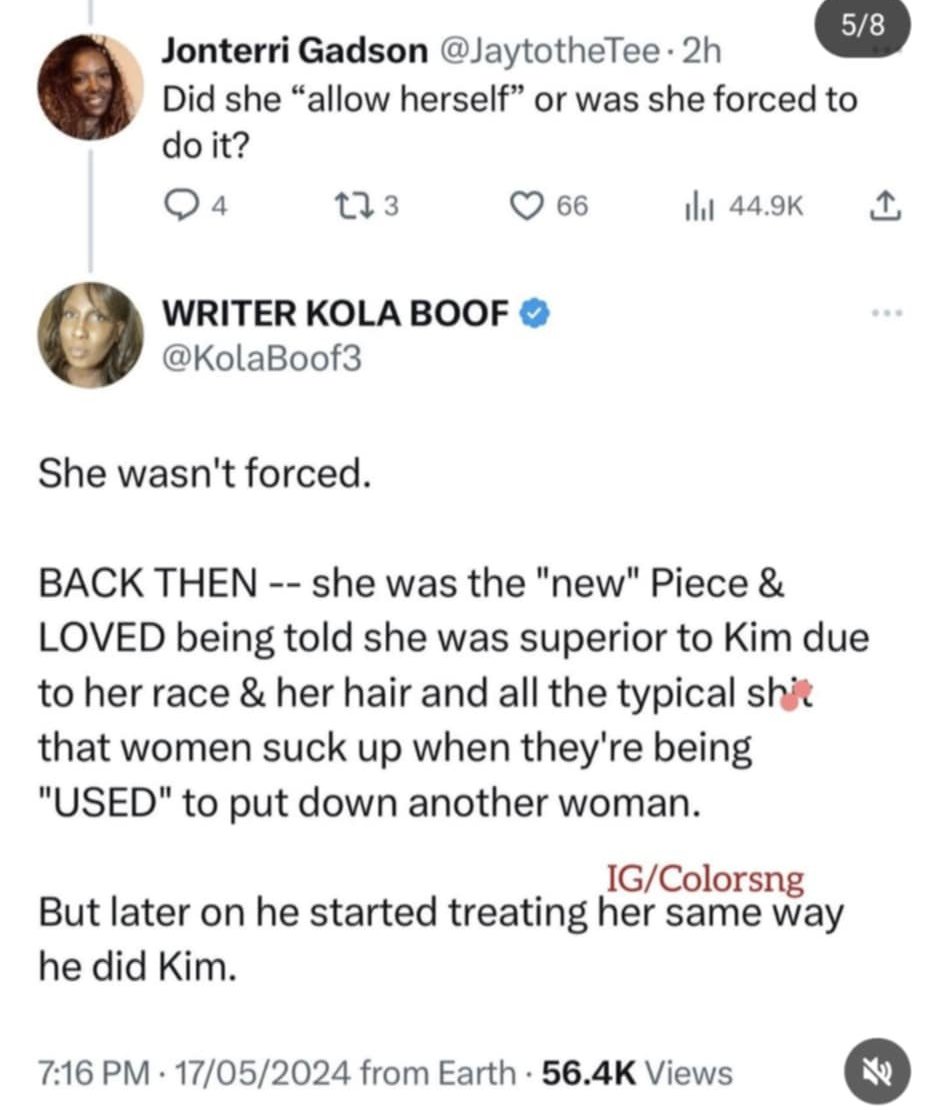Image resolution: width=945 pixels, height=1110 pixels.
Task: Open the three-dot more options menu
Action: point(886,313)
